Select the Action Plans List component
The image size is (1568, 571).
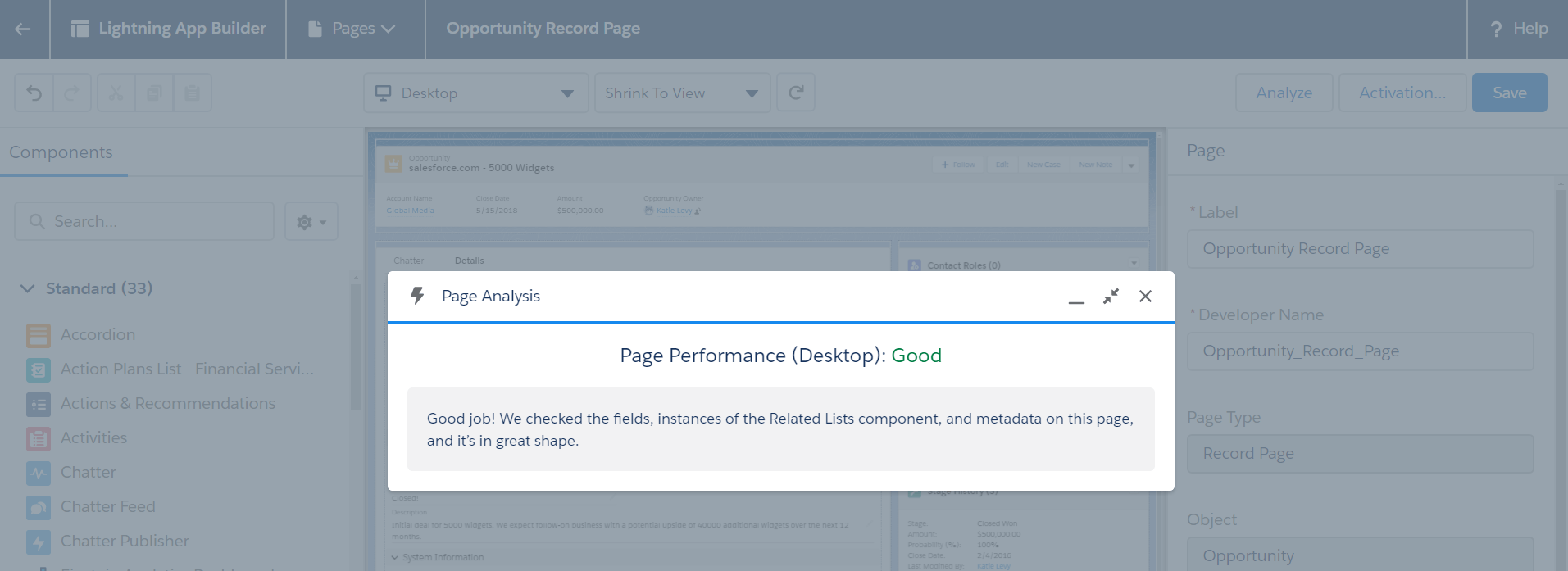click(170, 369)
